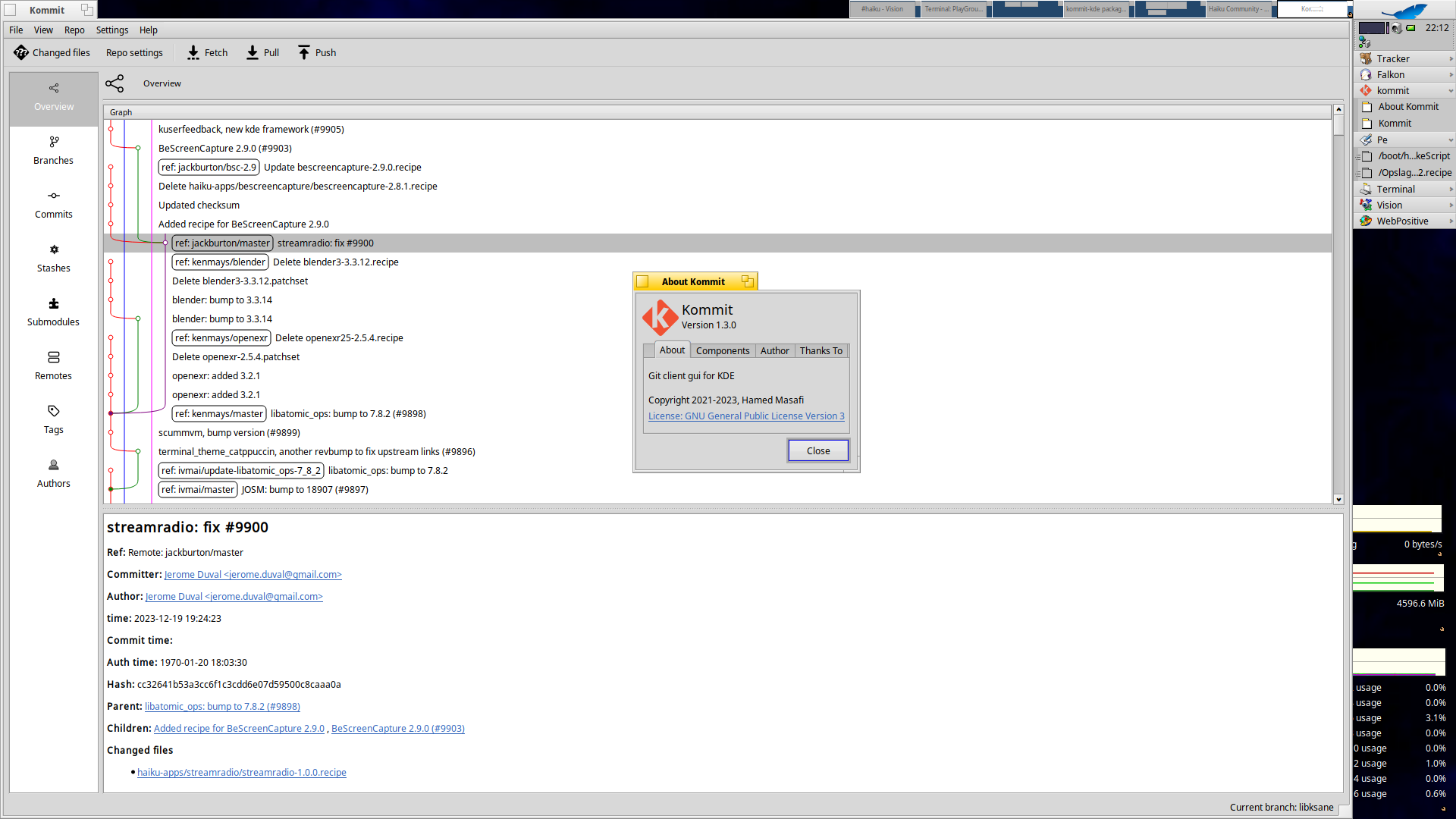Open the Commits sidebar section
Screen dimensions: 1456x819
click(54, 205)
